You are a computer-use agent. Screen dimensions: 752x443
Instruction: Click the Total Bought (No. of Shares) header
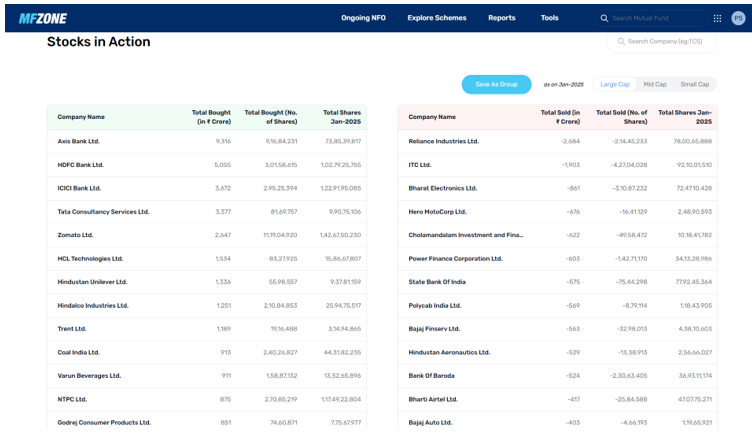pos(271,117)
